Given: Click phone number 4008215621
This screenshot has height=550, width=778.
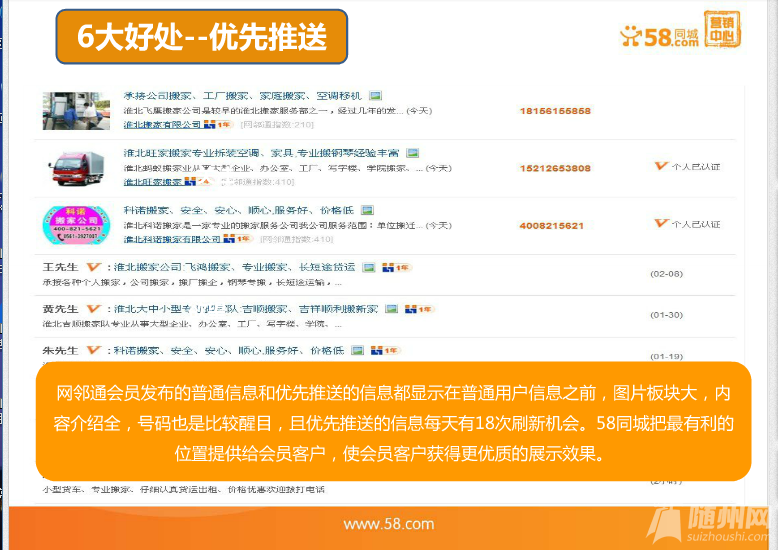Looking at the screenshot, I should point(552,226).
